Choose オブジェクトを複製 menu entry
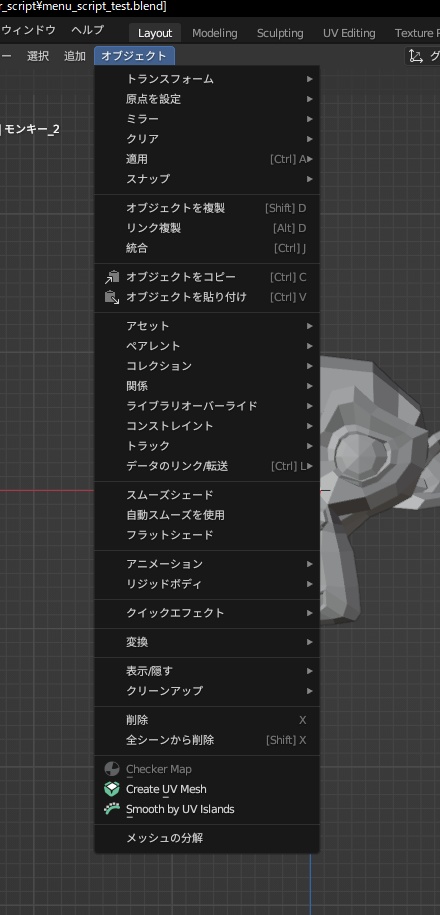The image size is (440, 915). point(207,208)
